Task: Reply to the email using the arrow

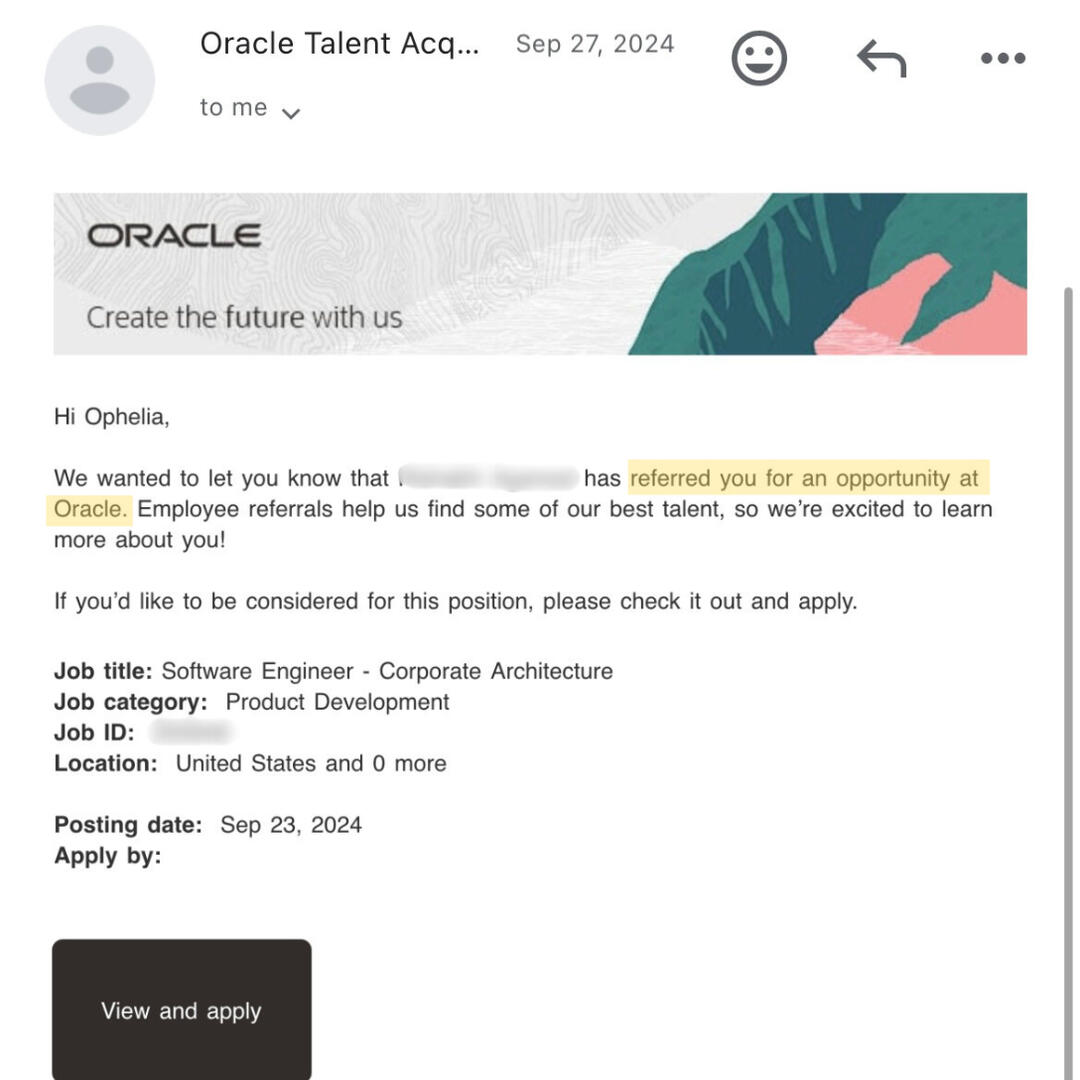Action: point(881,59)
